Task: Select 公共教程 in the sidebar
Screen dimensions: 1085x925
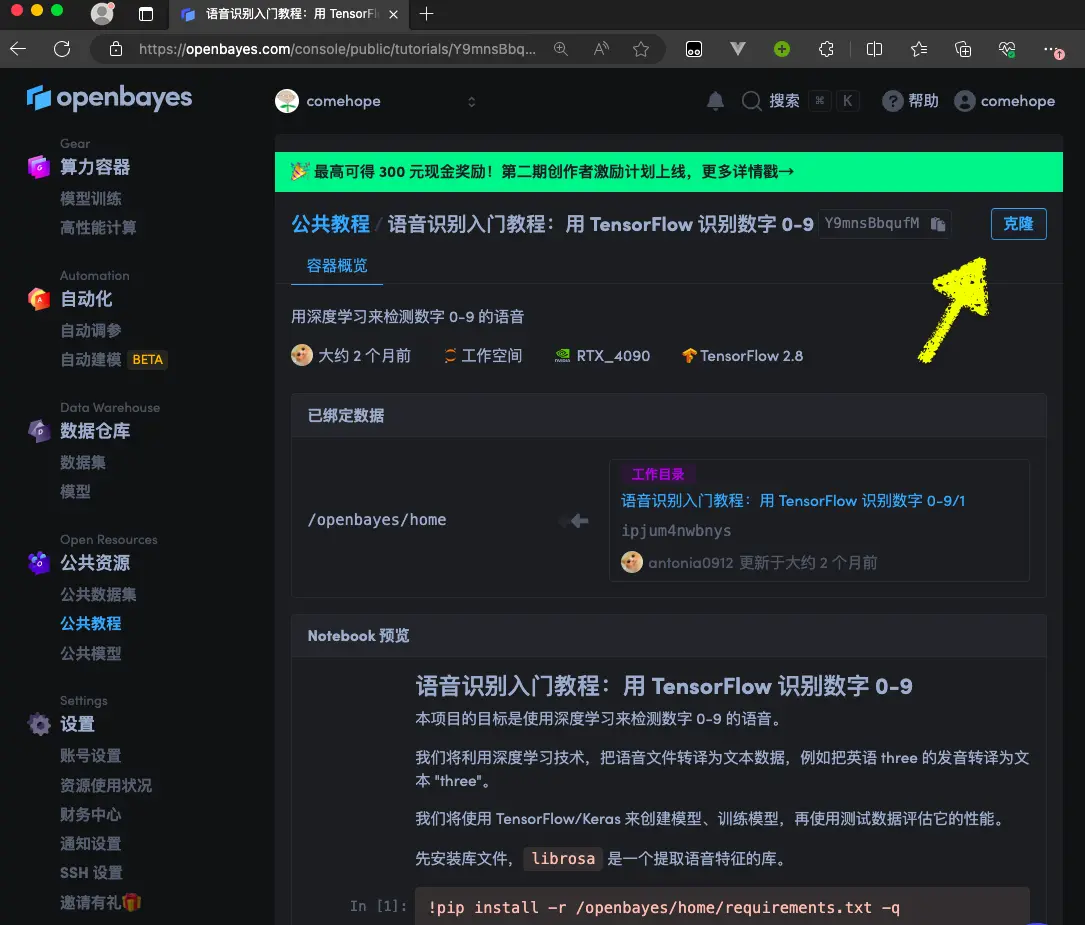Action: point(91,623)
